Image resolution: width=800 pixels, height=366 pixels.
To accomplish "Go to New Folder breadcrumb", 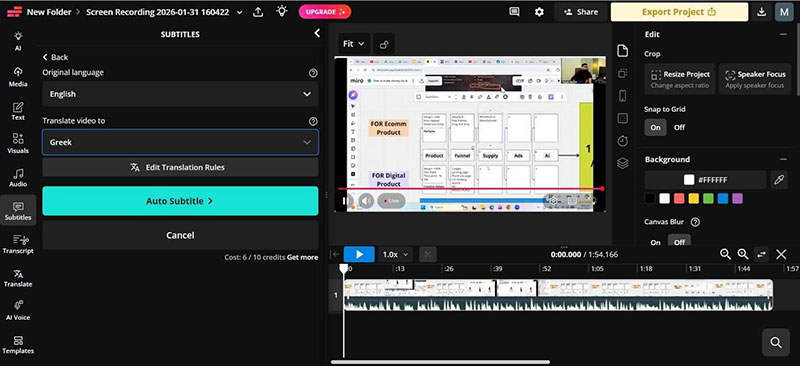I will click(x=49, y=12).
